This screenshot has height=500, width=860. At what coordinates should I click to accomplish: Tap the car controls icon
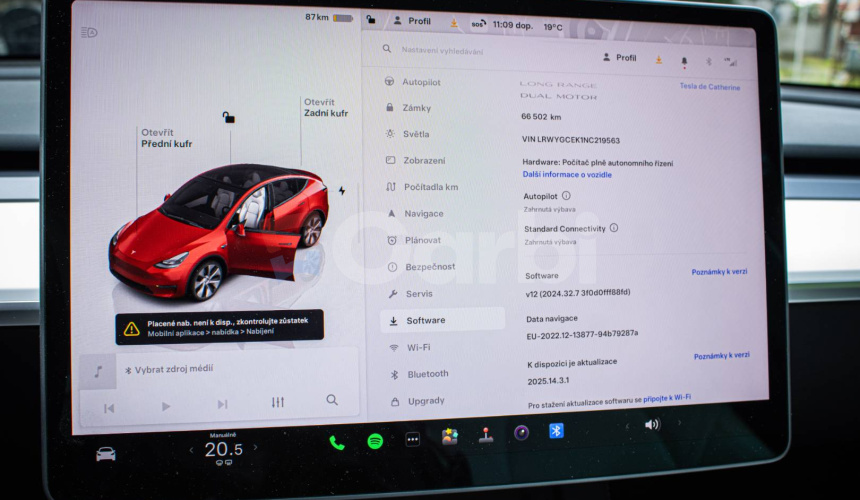[105, 454]
